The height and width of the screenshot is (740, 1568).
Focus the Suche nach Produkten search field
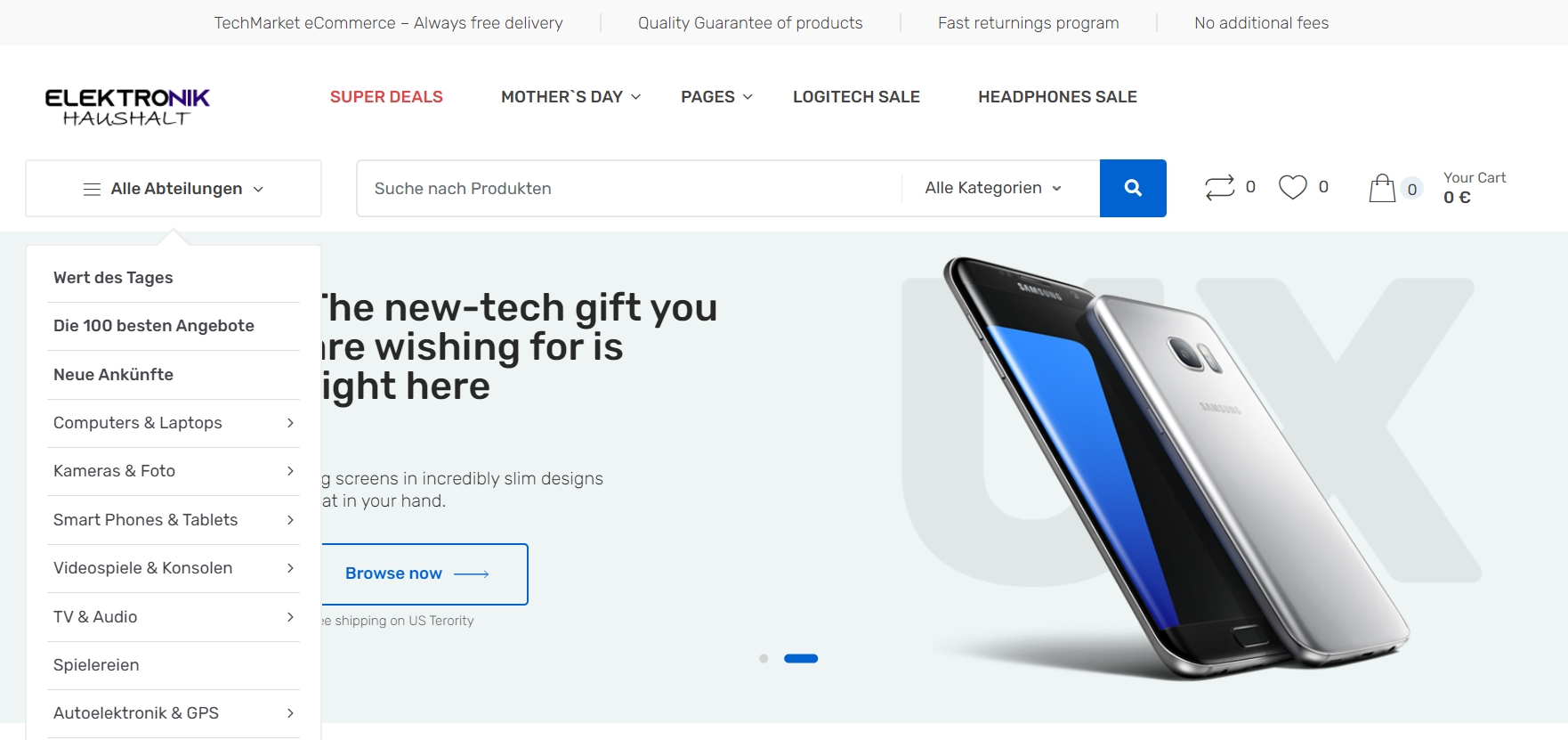click(629, 188)
